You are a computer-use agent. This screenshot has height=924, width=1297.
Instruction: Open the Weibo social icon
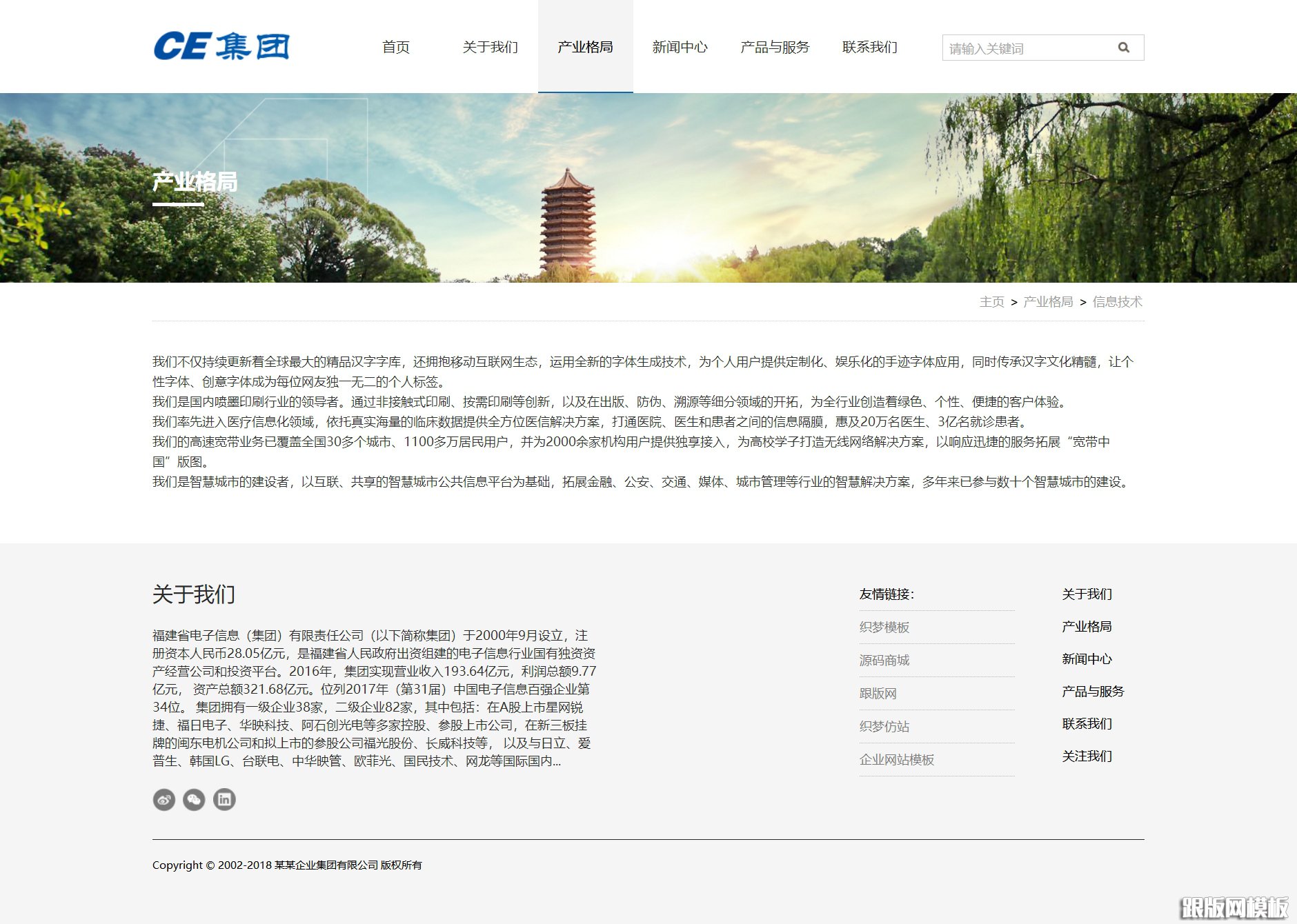tap(164, 800)
